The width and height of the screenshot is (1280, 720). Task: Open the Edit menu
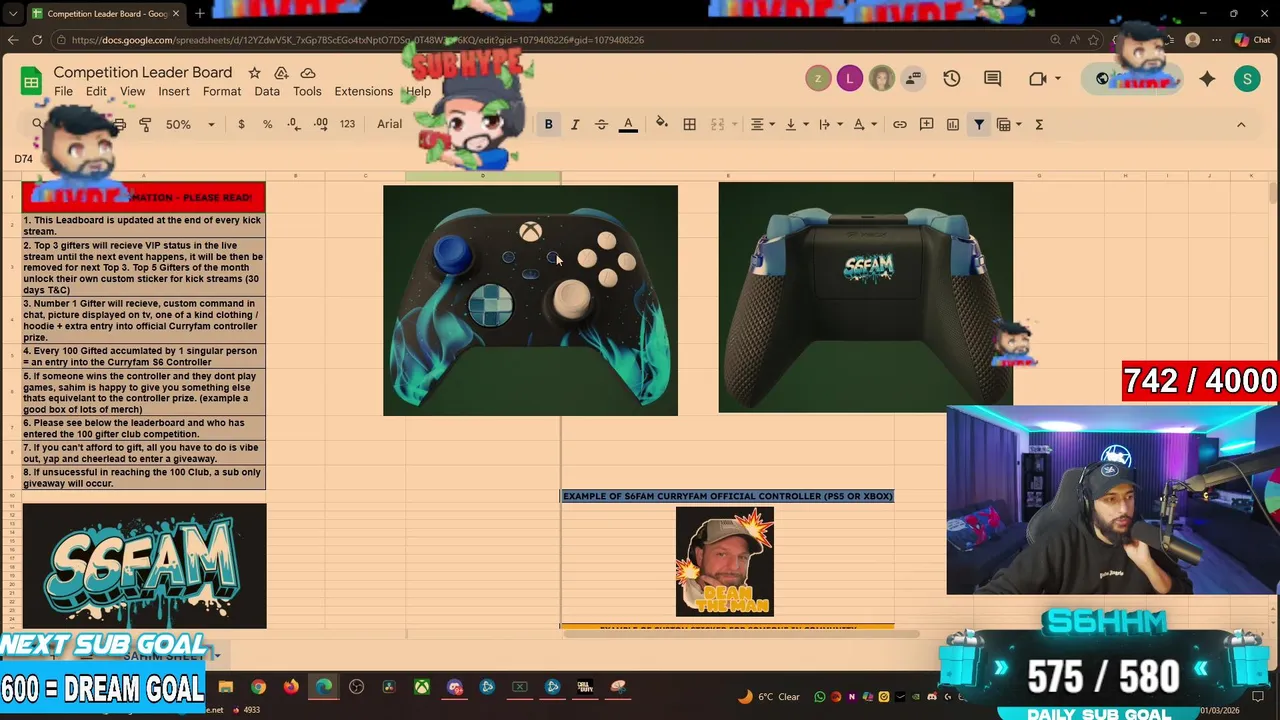(x=96, y=91)
